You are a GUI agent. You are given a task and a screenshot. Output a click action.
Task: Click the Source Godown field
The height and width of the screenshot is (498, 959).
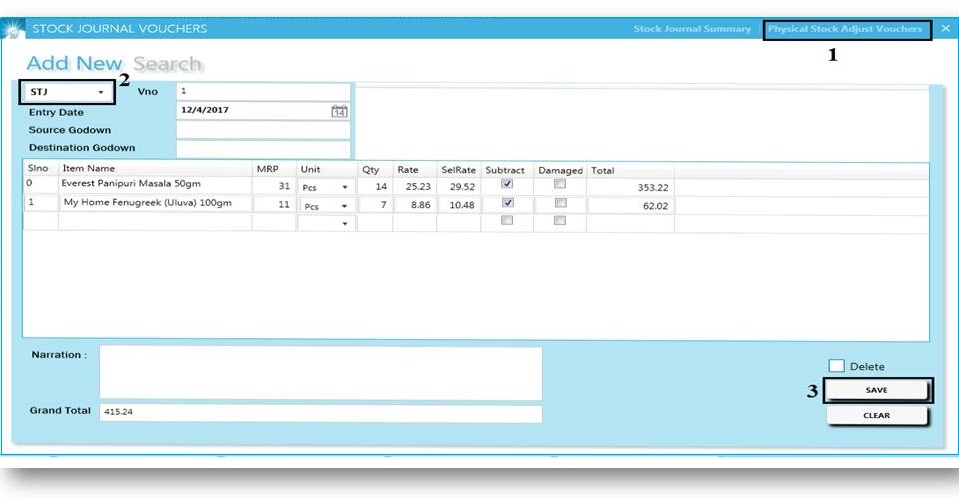coord(263,130)
